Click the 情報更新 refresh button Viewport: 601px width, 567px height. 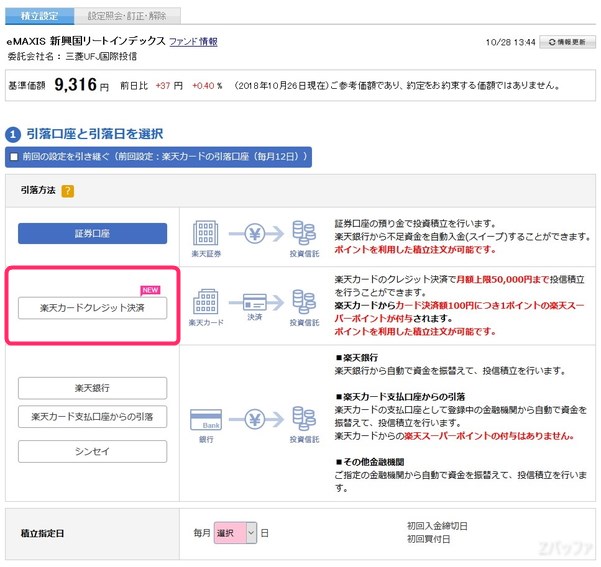click(567, 42)
